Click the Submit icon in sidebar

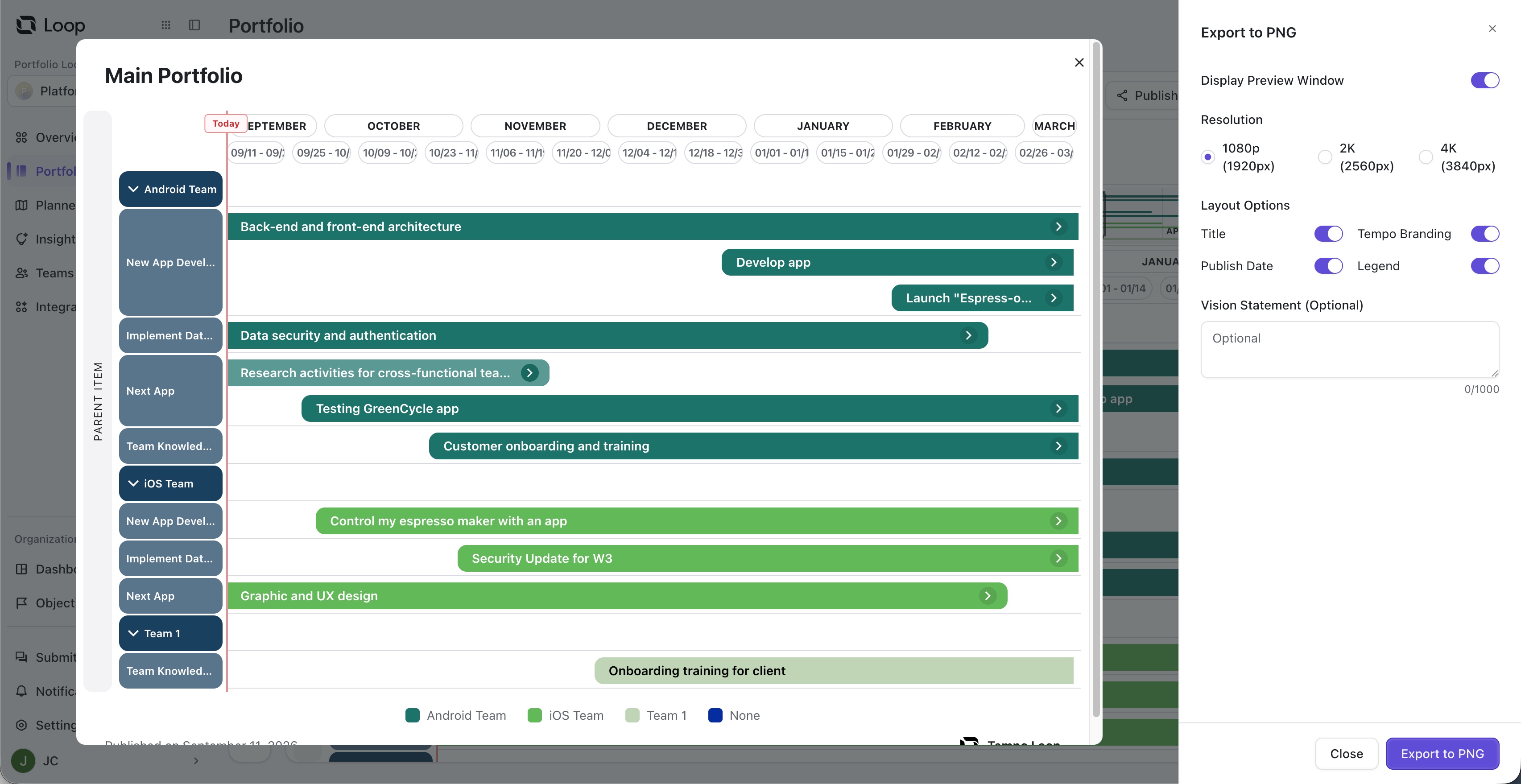coord(21,657)
